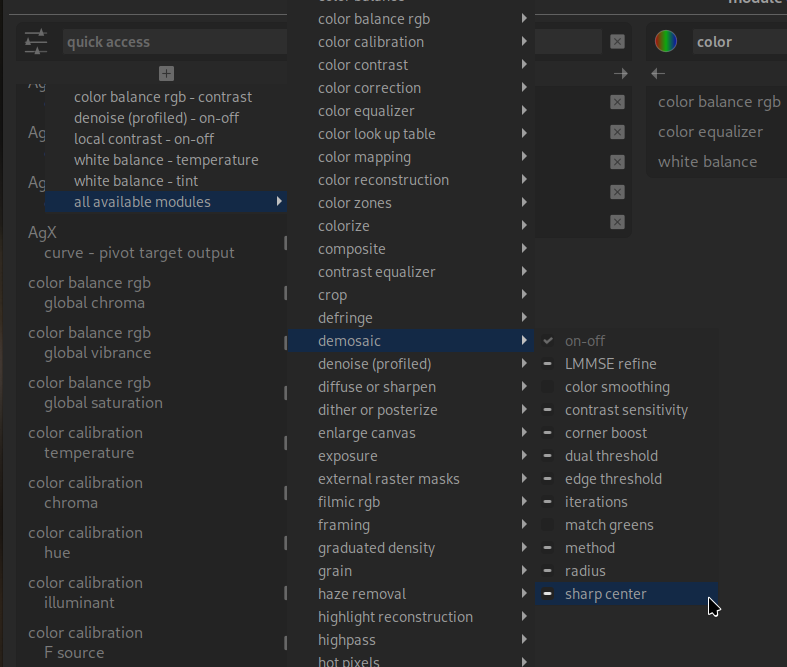Click the X button left of white balance
The image size is (787, 667).
click(617, 162)
